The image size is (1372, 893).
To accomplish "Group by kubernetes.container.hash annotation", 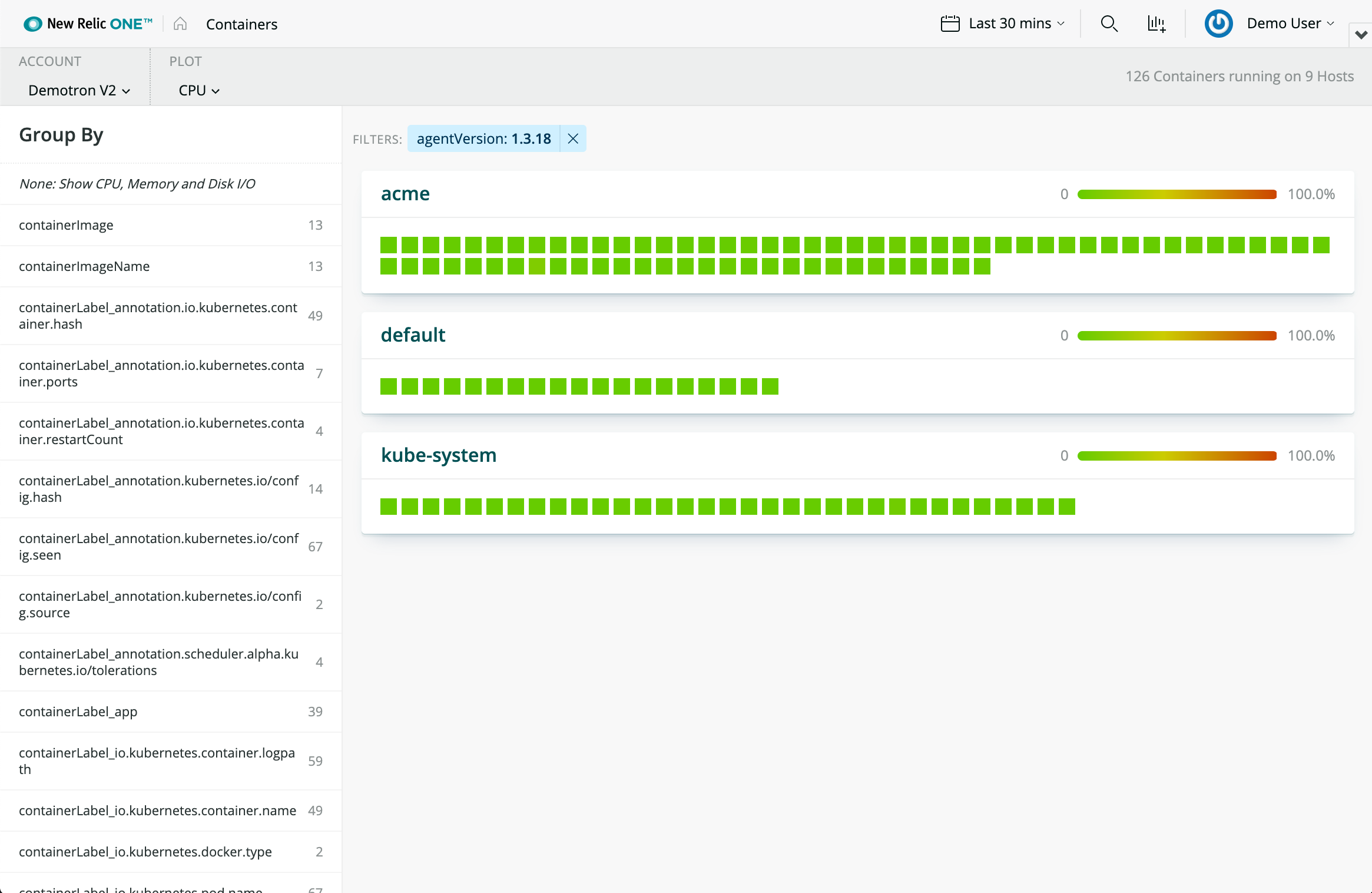I will tap(171, 316).
